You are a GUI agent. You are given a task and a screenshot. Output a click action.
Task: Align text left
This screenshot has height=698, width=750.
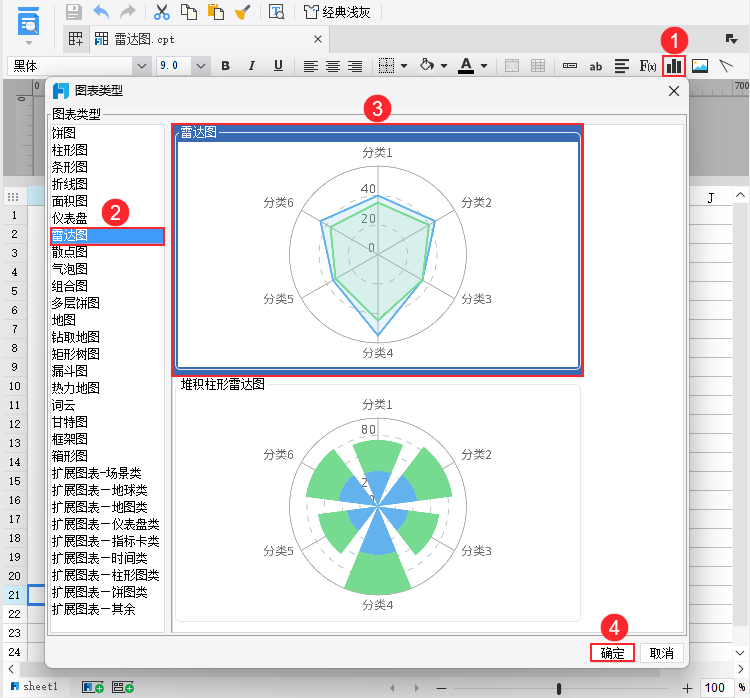311,66
